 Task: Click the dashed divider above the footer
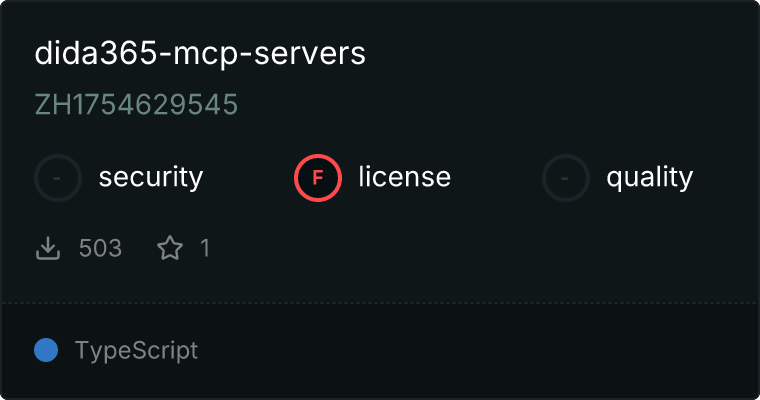[380, 303]
